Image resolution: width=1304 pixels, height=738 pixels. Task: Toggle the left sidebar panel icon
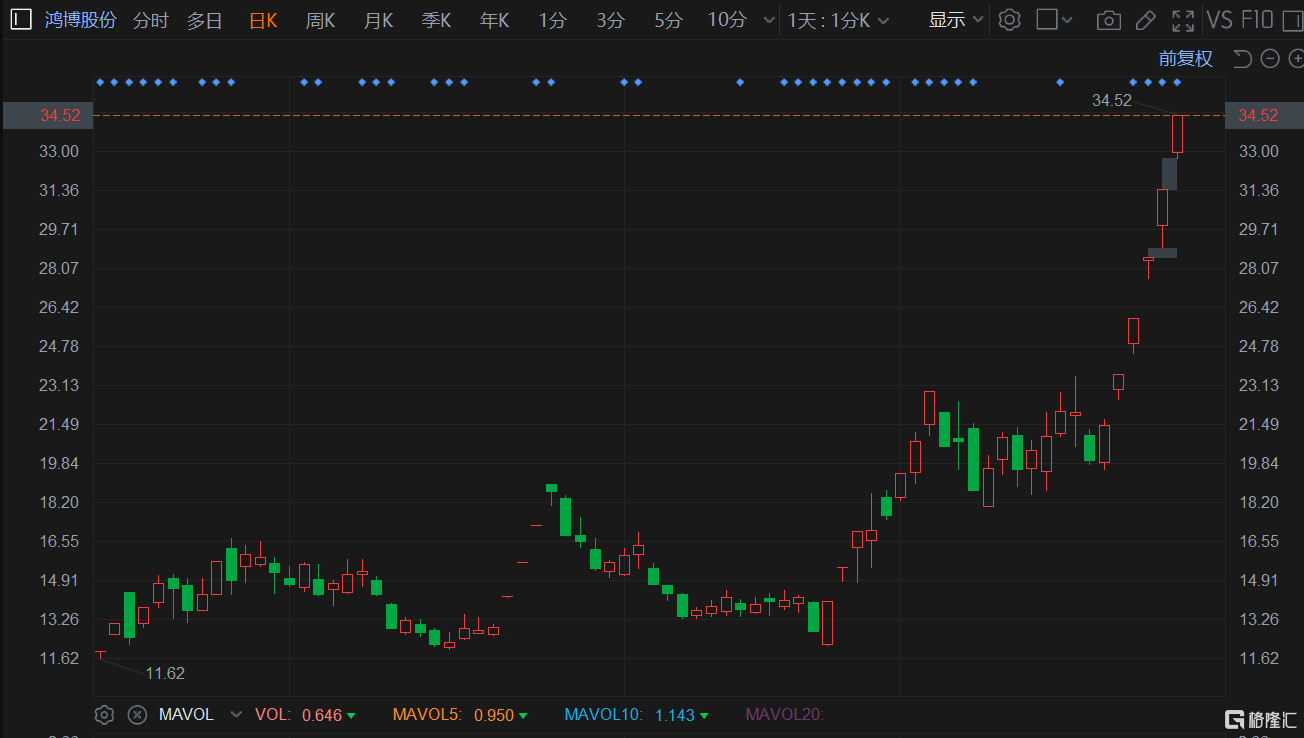pos(21,19)
